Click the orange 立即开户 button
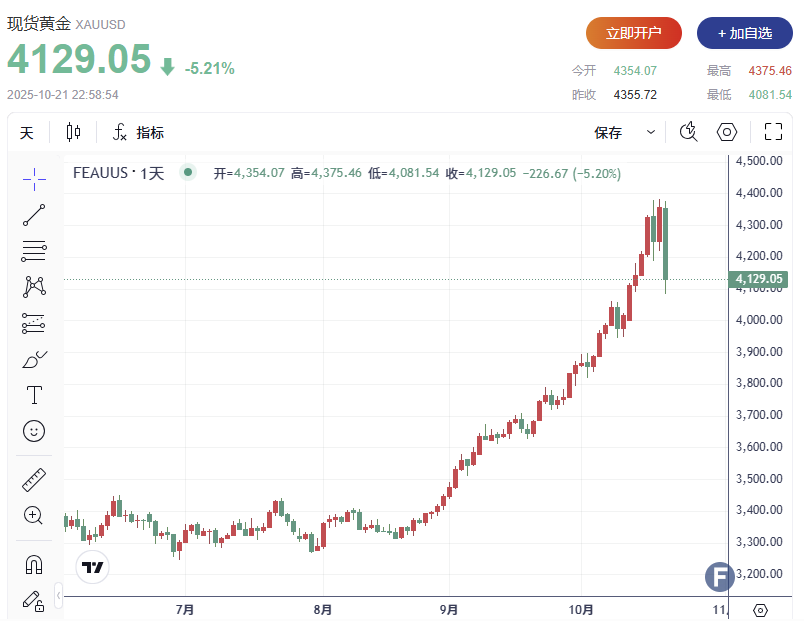 pos(633,33)
